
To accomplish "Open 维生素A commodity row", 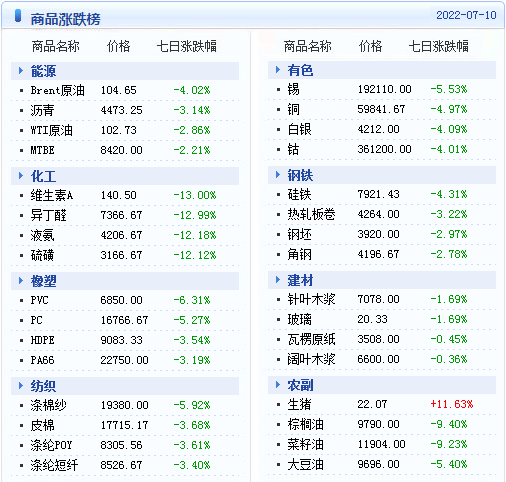I will 125,195.
